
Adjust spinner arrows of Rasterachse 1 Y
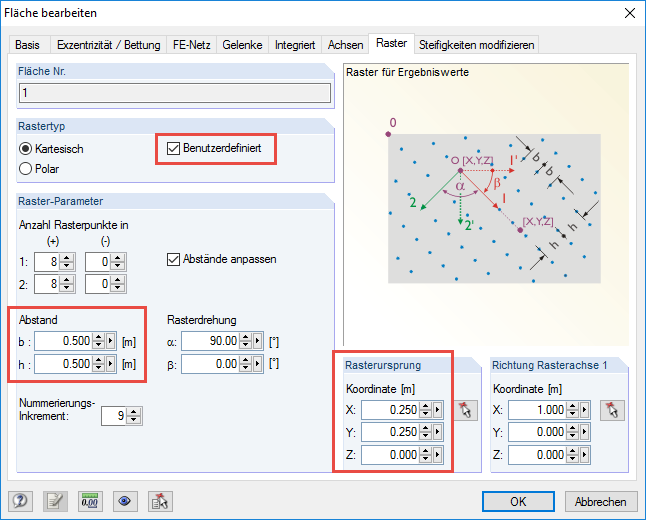point(572,432)
